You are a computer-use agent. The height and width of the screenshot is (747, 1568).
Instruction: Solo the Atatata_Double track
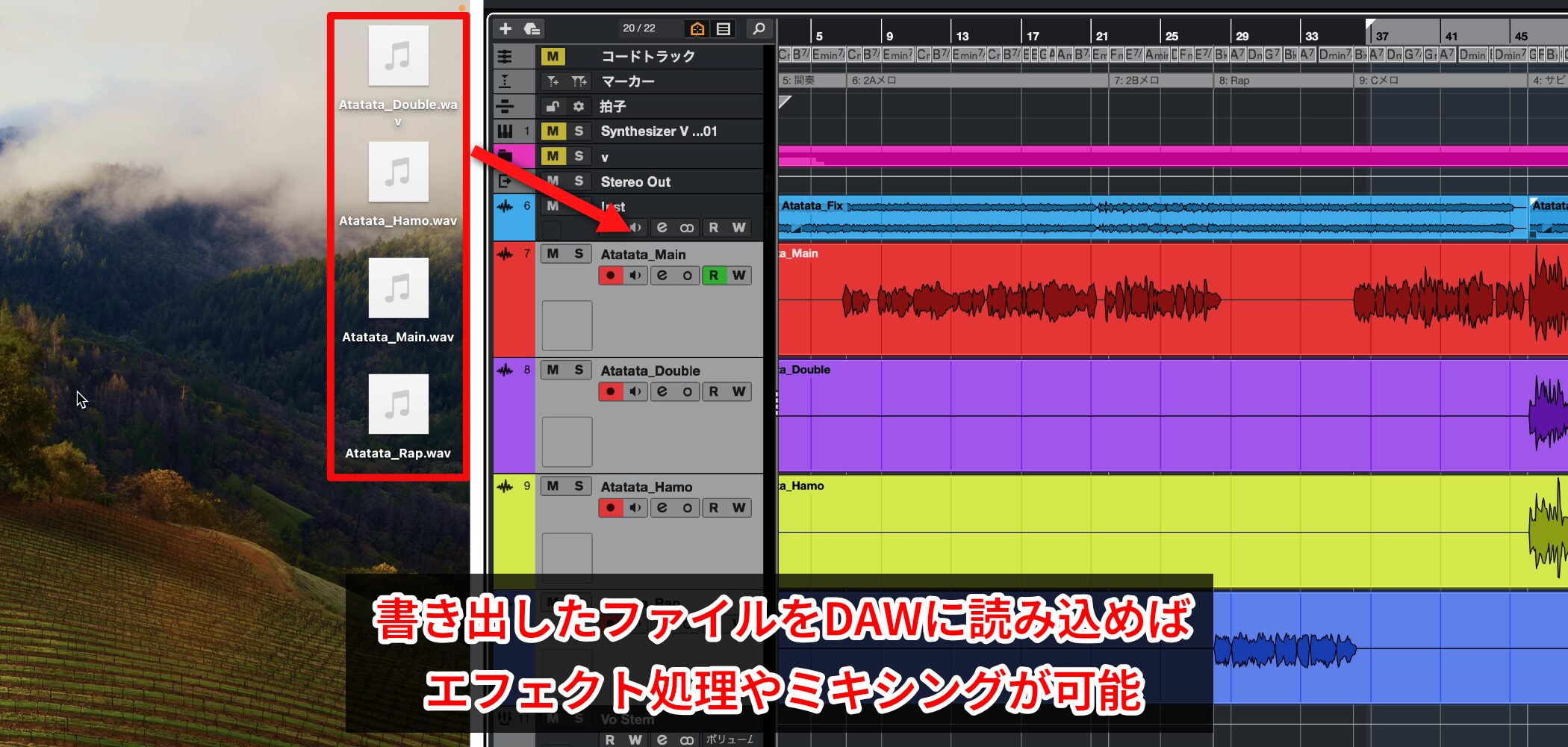tap(579, 370)
